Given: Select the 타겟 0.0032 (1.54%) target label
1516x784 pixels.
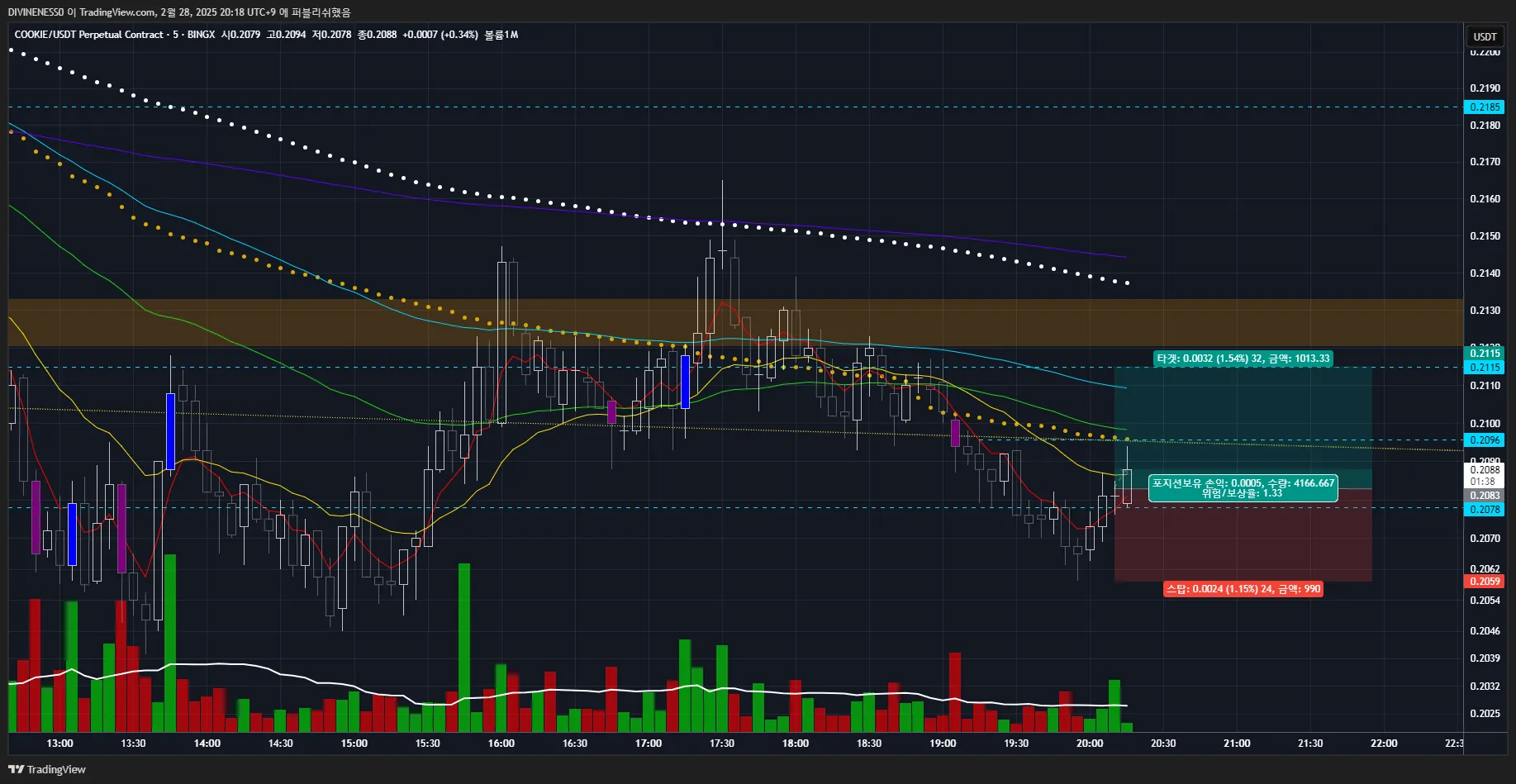Looking at the screenshot, I should pyautogui.click(x=1243, y=359).
